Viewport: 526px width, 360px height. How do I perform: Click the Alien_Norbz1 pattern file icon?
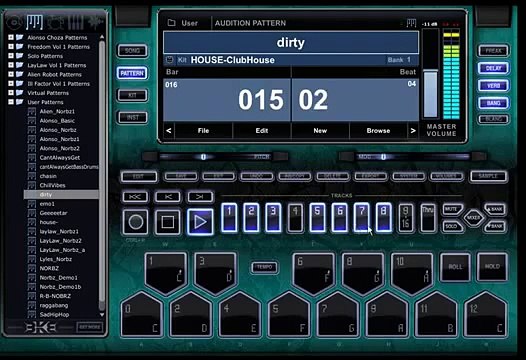(32, 111)
